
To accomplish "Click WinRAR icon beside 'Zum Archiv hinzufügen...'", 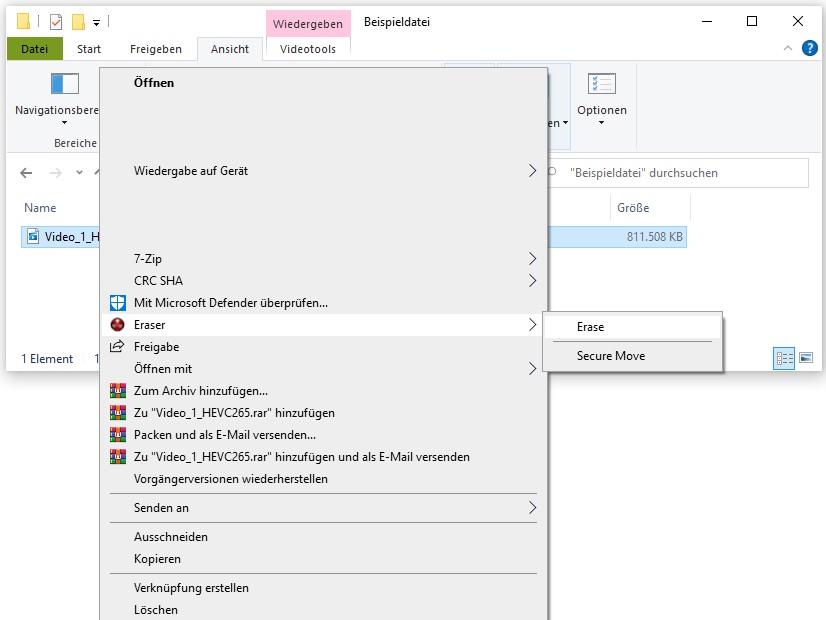I will click(118, 391).
